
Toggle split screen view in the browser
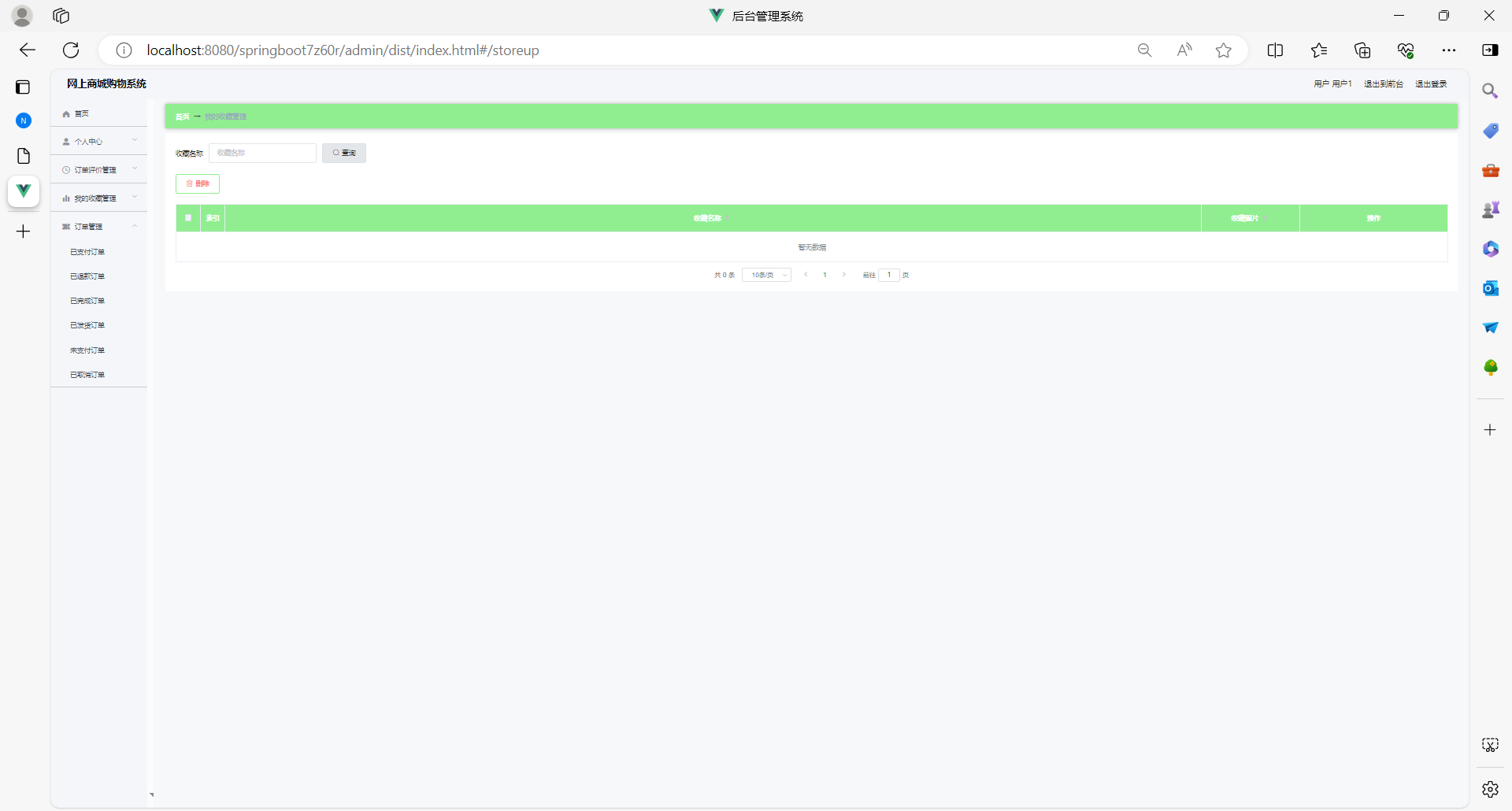(1276, 50)
